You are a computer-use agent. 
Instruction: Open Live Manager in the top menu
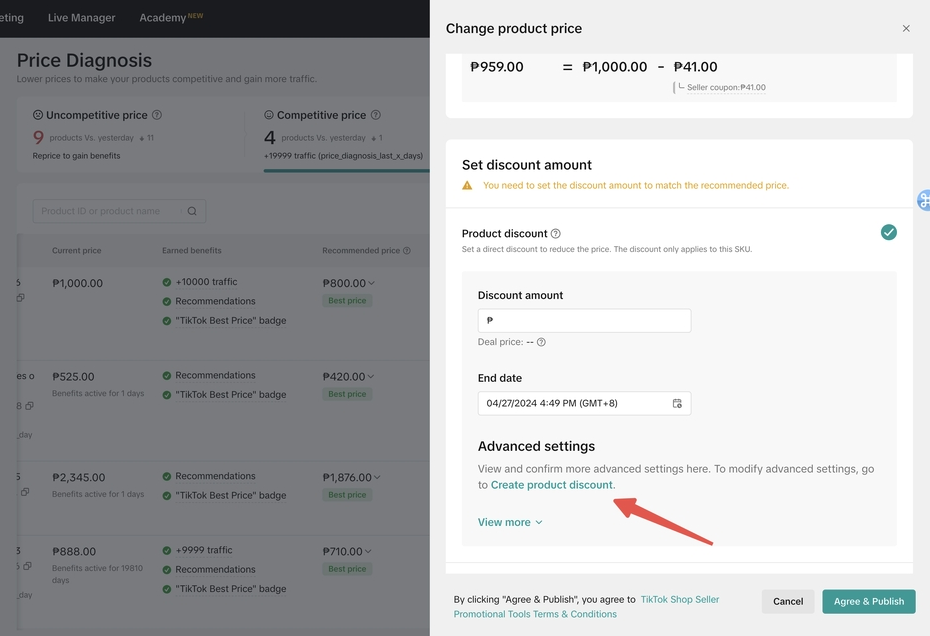coord(81,18)
